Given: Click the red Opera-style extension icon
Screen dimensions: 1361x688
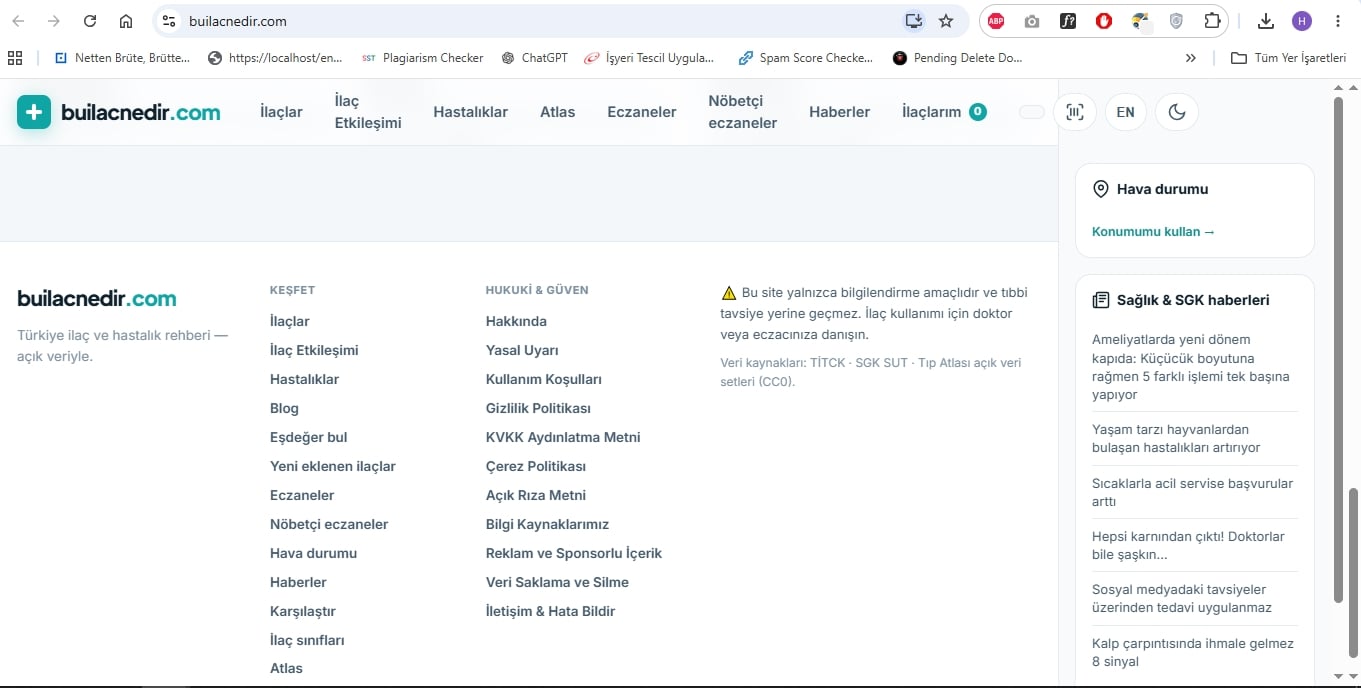Looking at the screenshot, I should [x=1104, y=21].
